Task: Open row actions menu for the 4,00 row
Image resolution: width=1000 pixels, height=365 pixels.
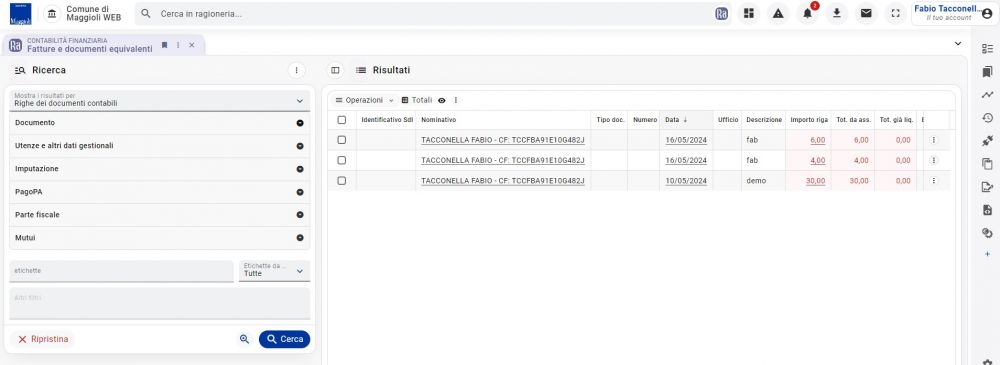Action: pos(934,160)
